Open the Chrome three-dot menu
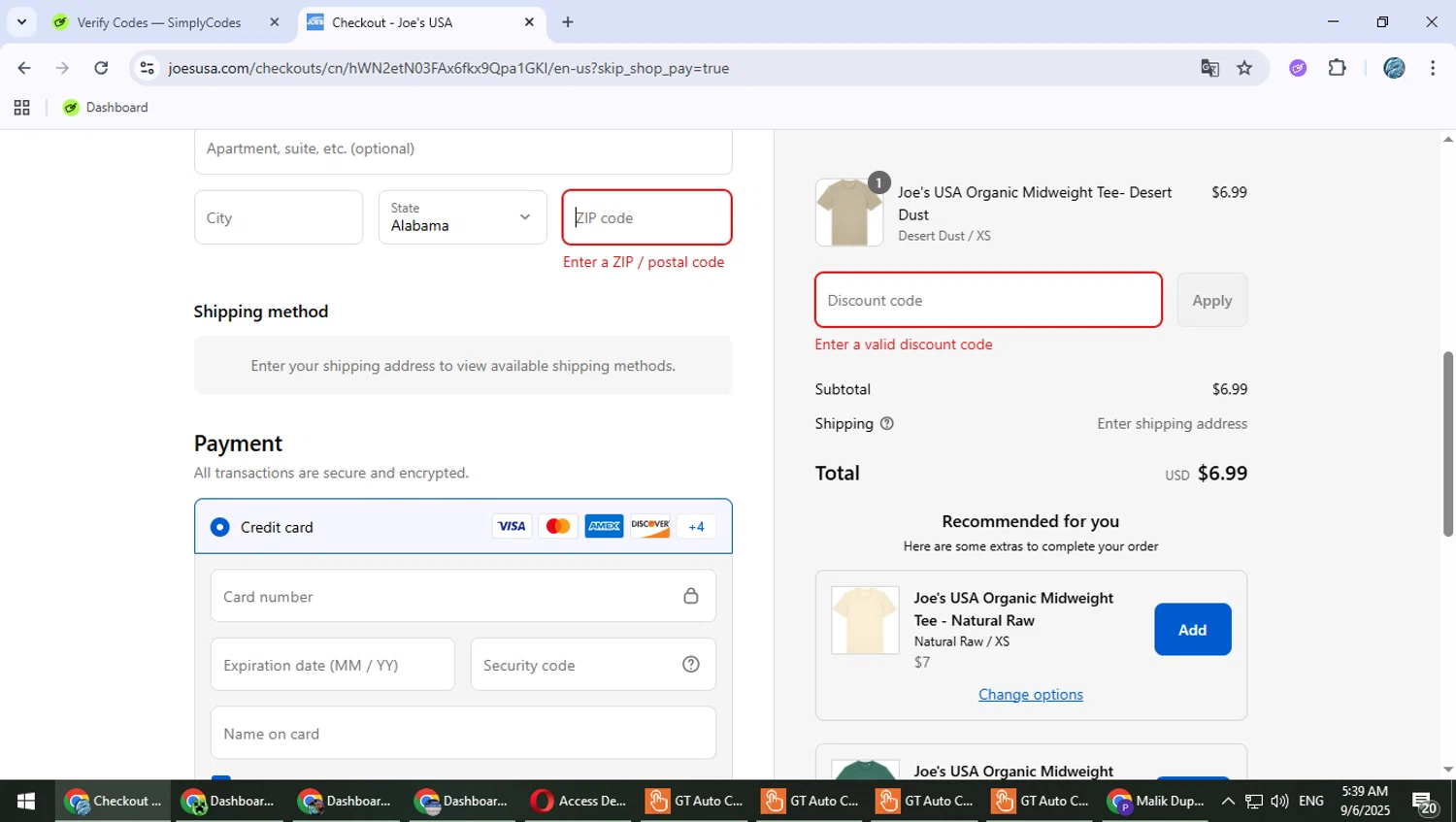Viewport: 1456px width, 822px height. coord(1433,68)
